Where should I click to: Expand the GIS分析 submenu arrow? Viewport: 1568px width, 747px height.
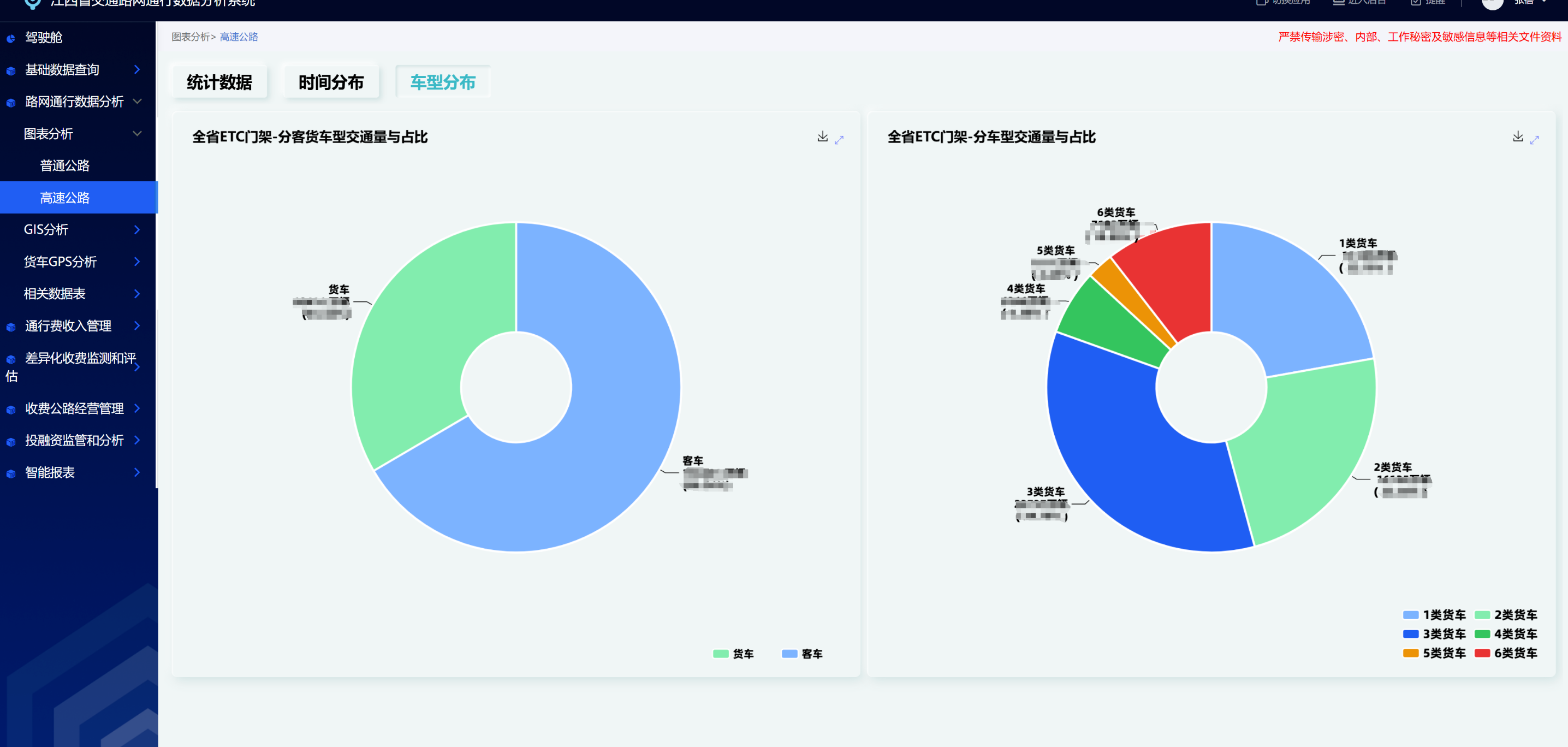137,229
